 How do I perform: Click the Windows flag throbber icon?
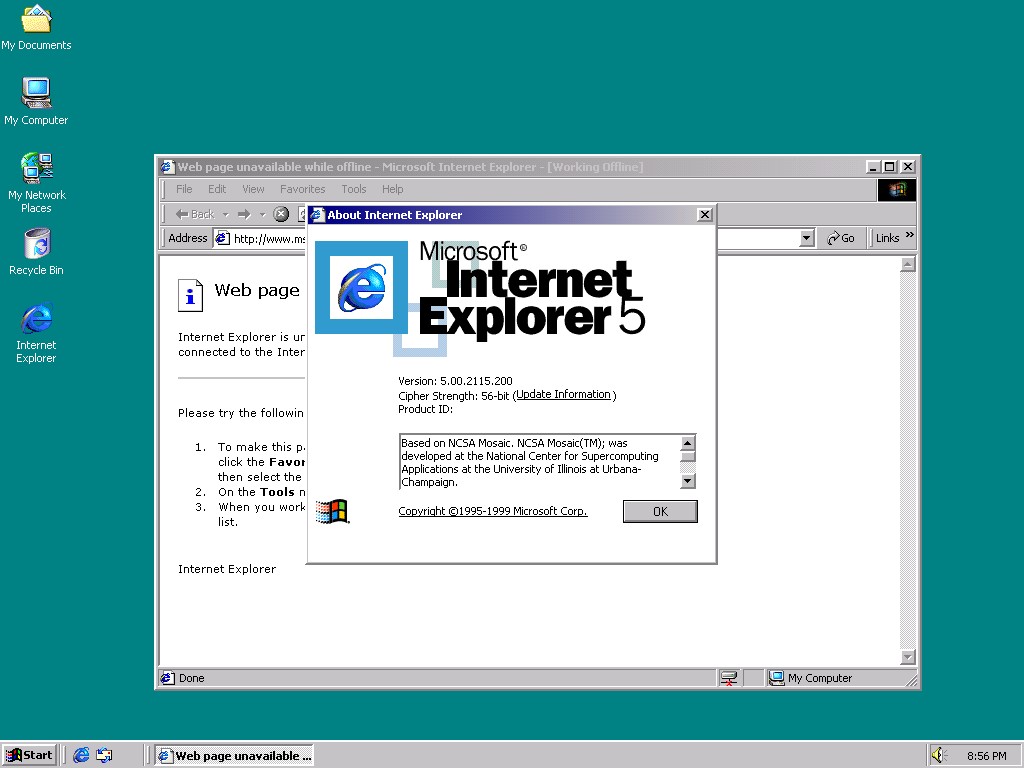point(897,189)
